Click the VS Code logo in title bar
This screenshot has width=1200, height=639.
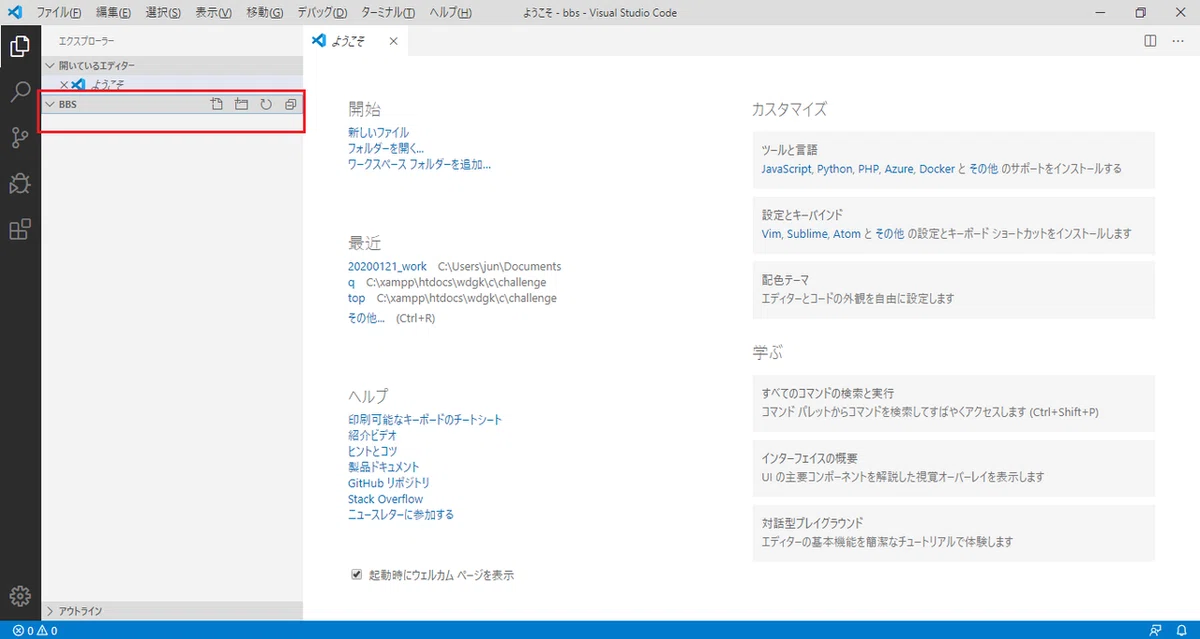15,13
